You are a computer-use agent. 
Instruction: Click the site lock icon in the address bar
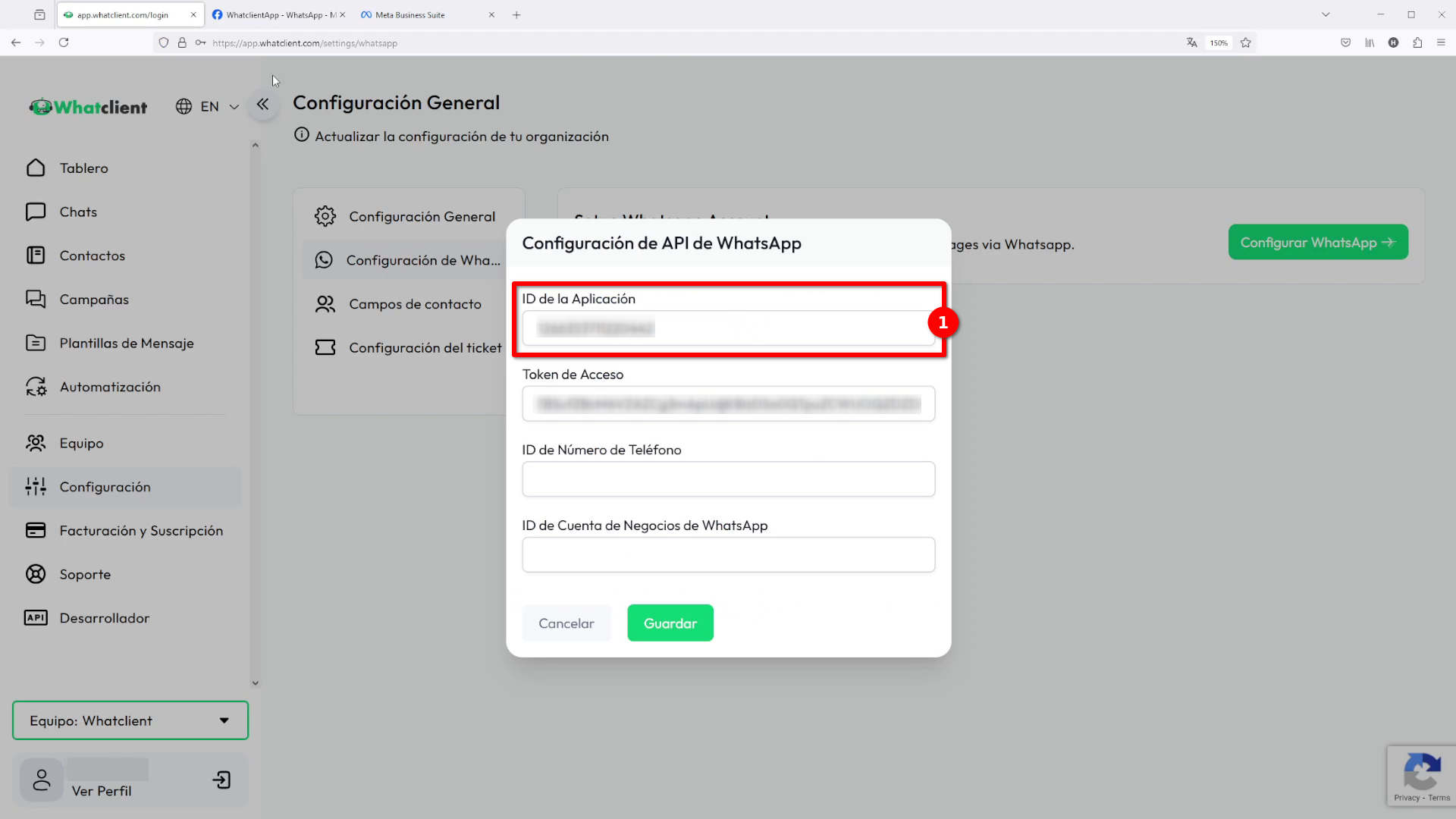(182, 43)
